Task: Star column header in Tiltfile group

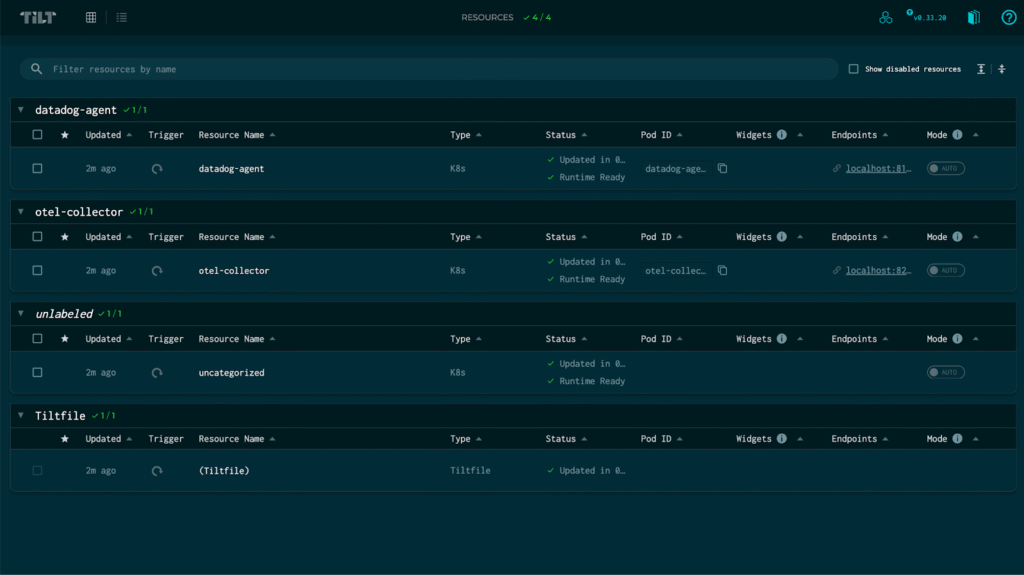Action: pos(65,438)
